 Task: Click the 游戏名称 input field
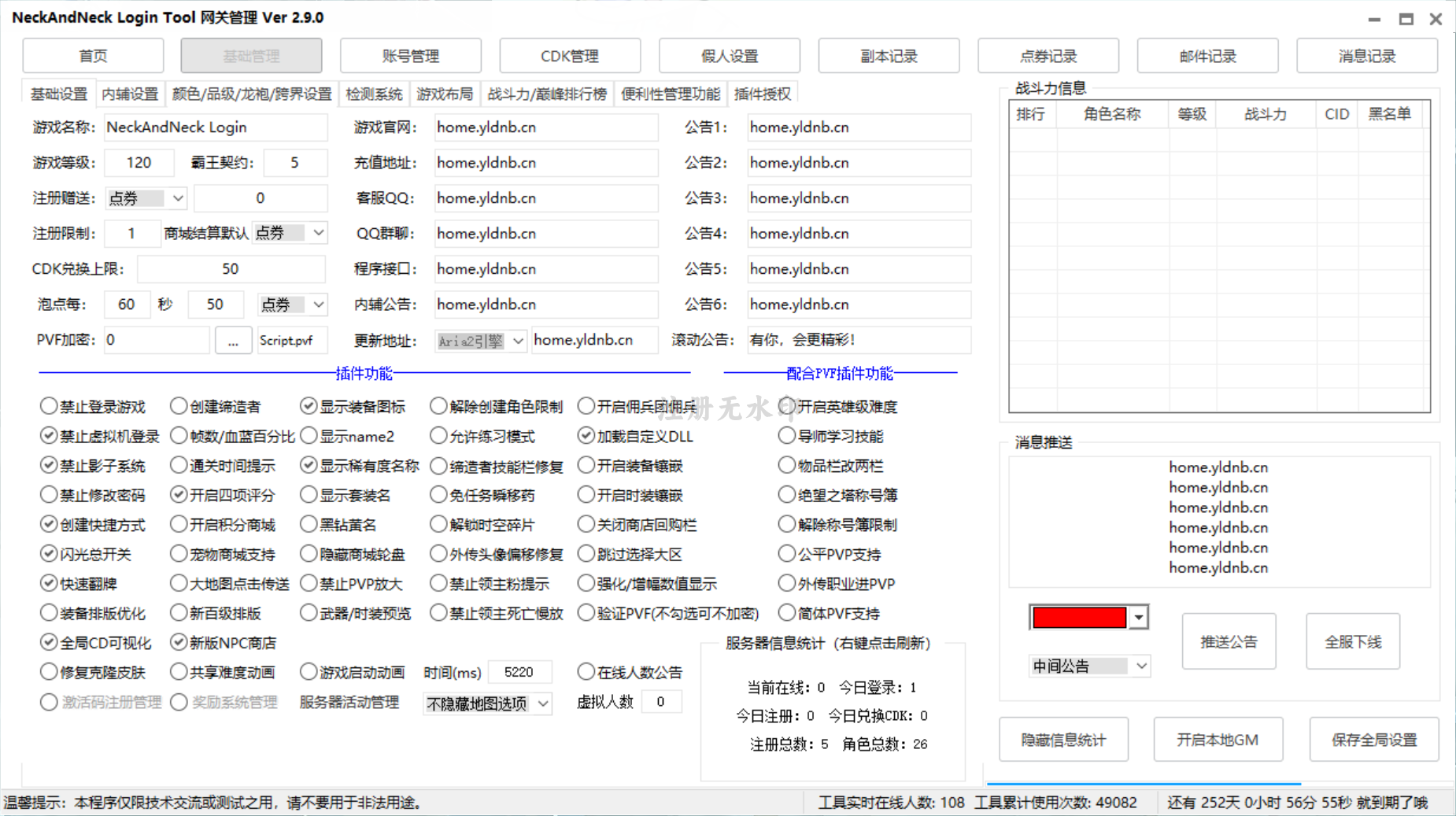point(216,127)
